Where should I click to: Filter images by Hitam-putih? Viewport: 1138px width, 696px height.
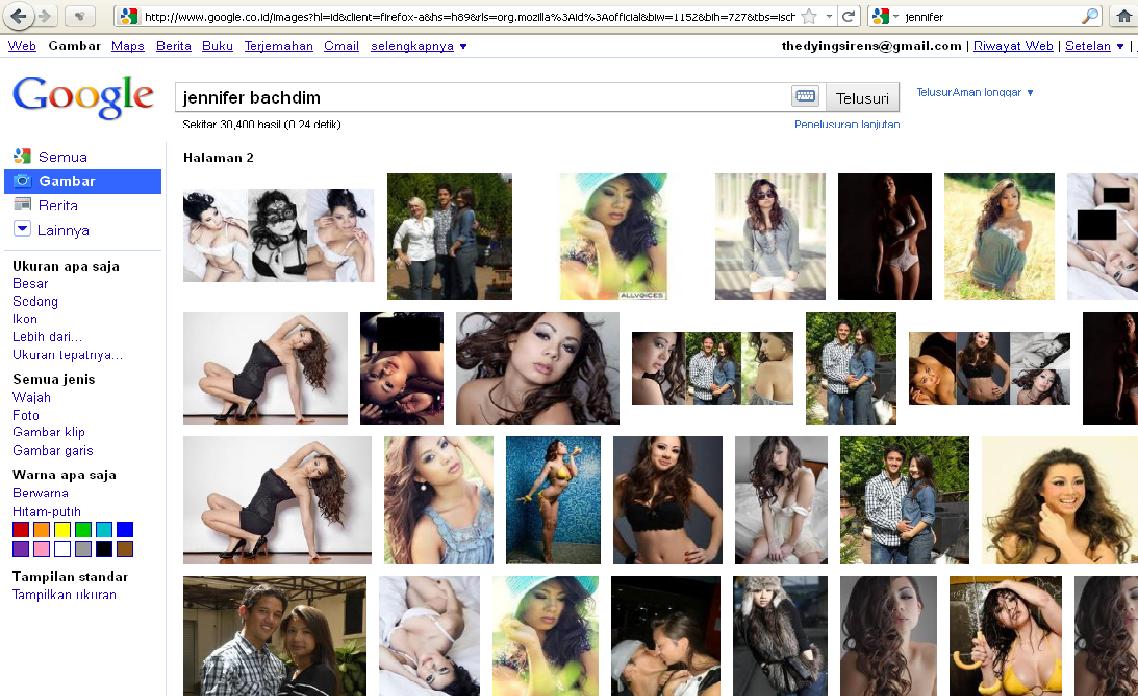pos(47,511)
